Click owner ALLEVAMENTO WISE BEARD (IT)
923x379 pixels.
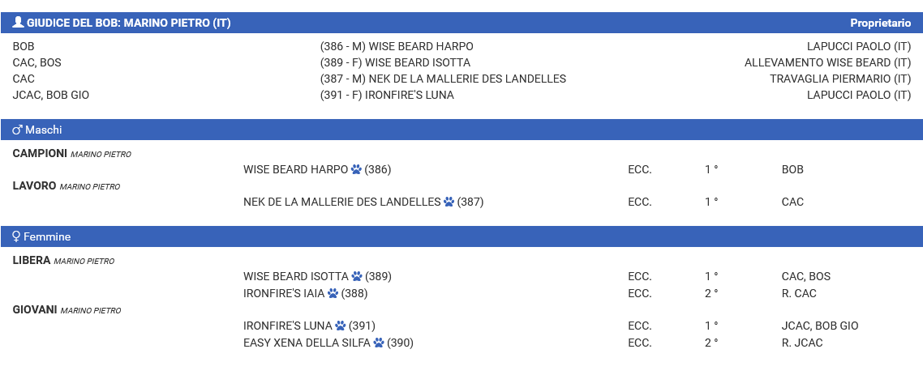(x=828, y=62)
